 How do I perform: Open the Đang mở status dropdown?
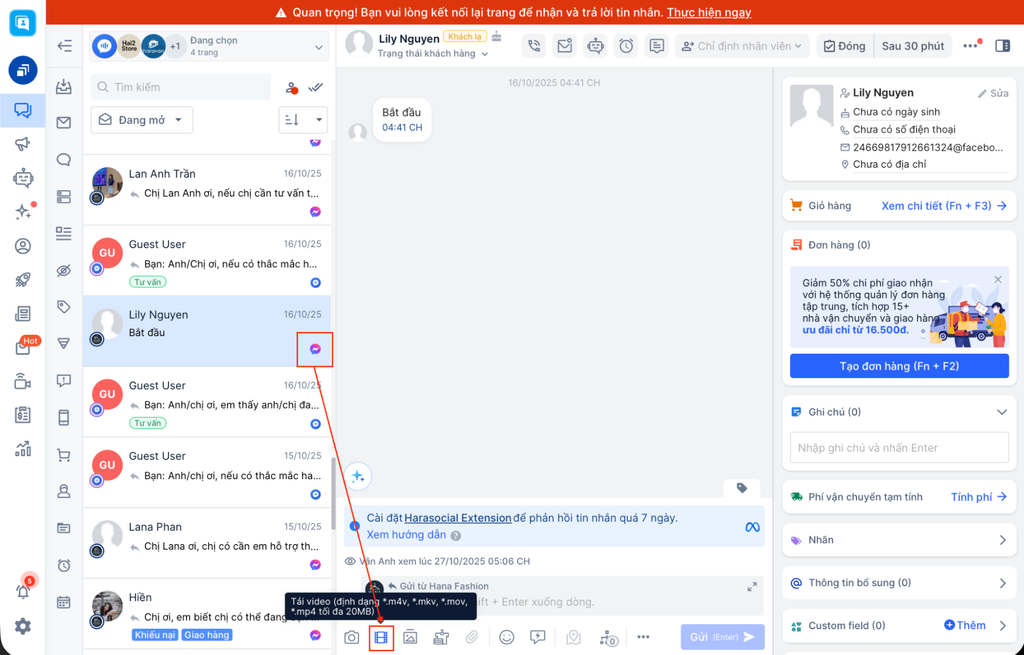(x=142, y=120)
